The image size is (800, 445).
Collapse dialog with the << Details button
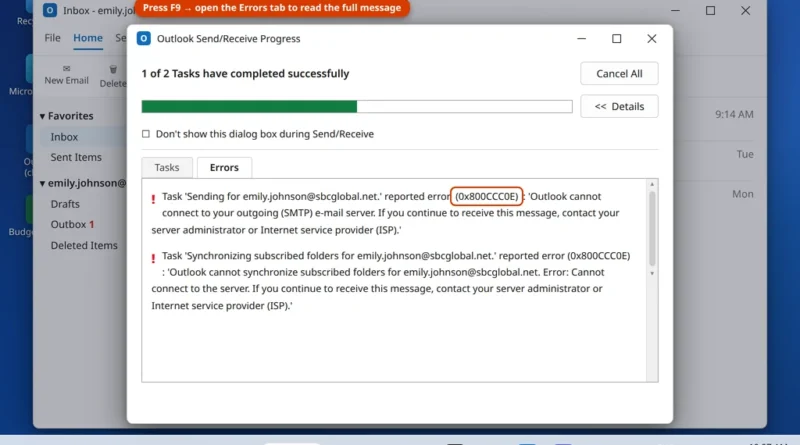(x=619, y=106)
